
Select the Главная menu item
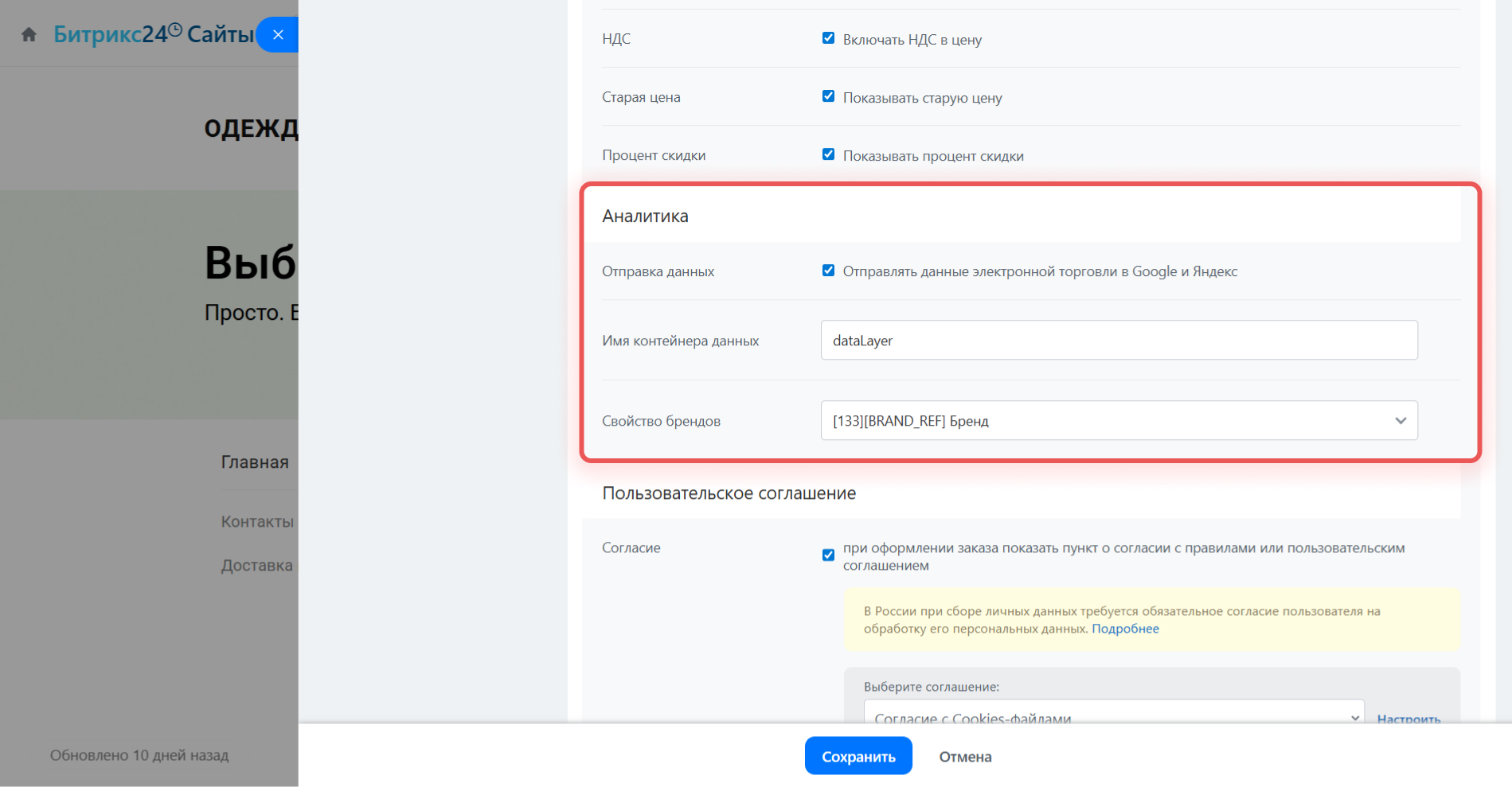(x=255, y=462)
